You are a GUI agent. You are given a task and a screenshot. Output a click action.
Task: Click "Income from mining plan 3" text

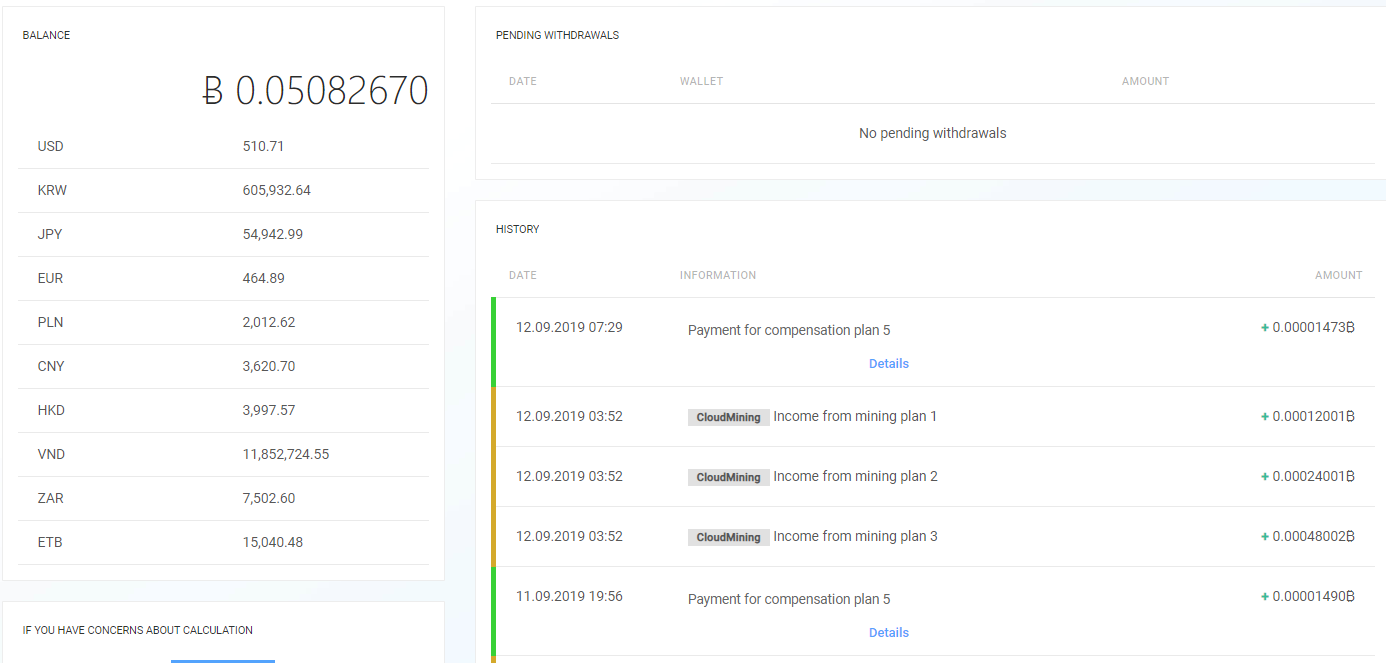[x=855, y=536]
